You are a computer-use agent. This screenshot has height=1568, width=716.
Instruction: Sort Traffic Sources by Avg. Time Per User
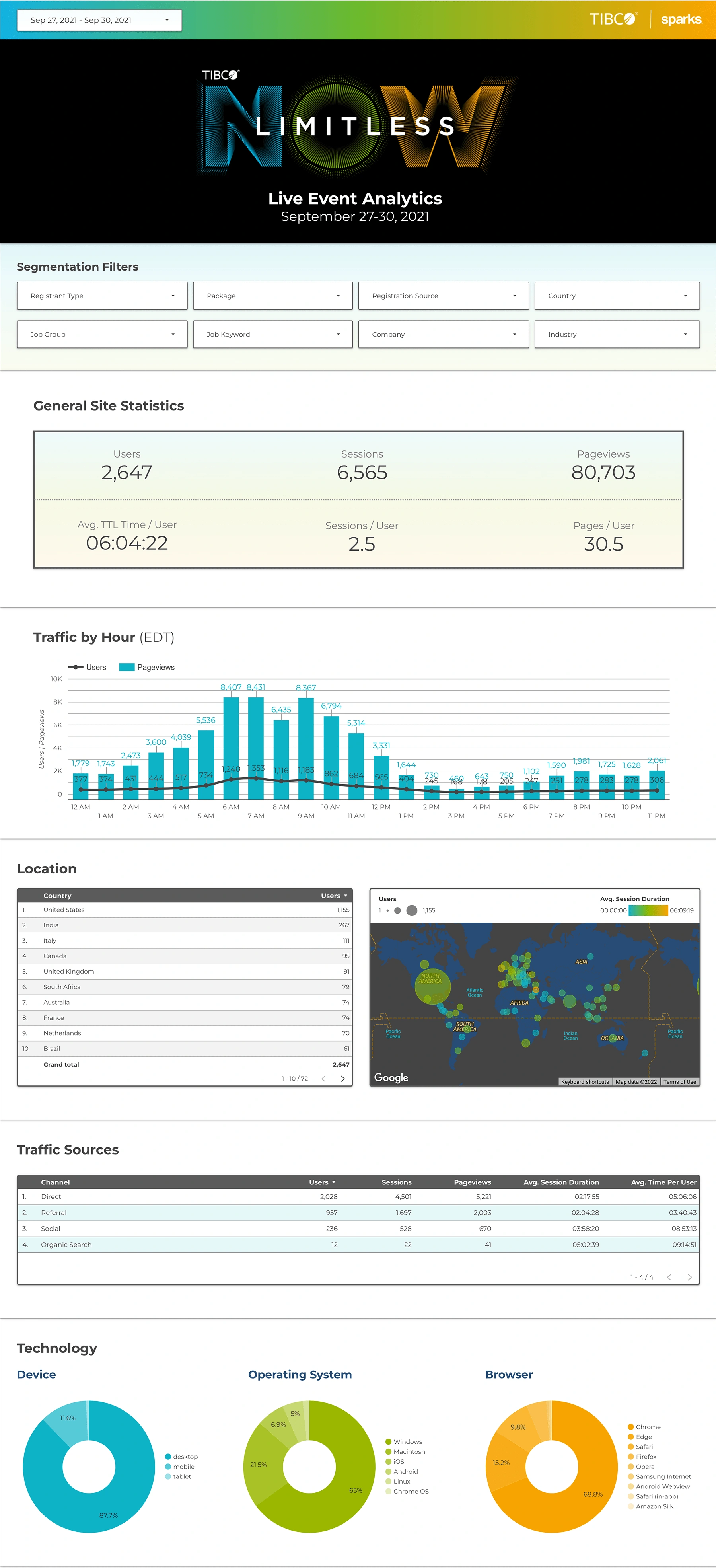coord(663,1182)
